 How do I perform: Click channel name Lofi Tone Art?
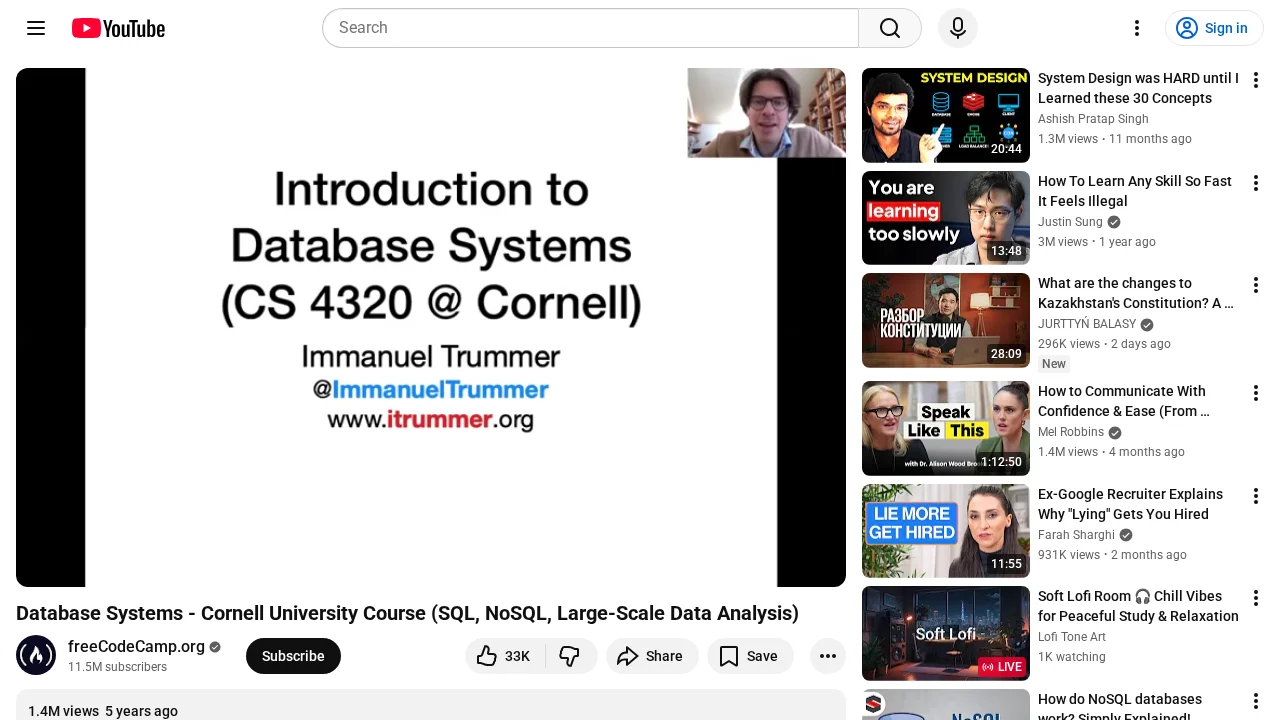(x=1072, y=637)
